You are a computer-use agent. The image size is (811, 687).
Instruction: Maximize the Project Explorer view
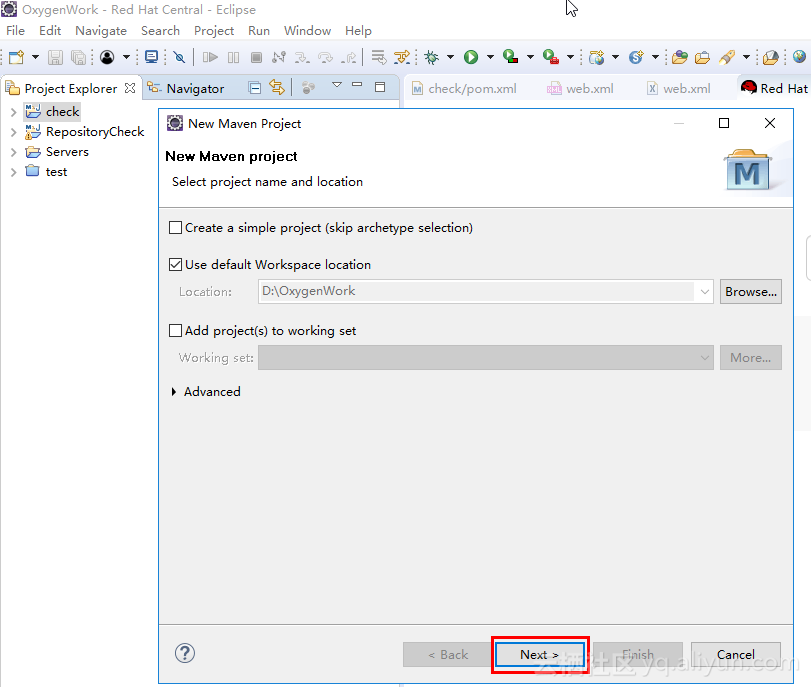pyautogui.click(x=380, y=87)
